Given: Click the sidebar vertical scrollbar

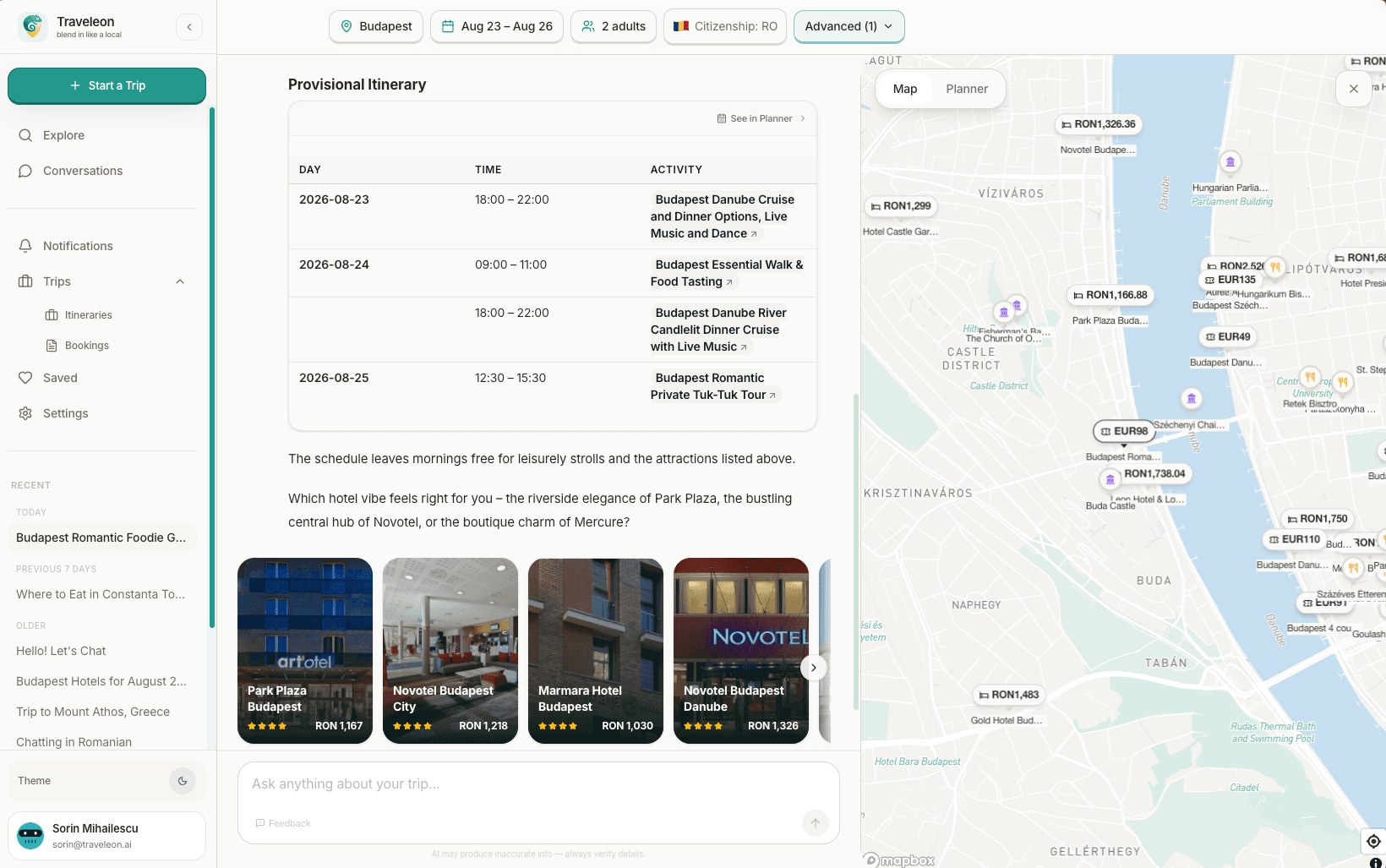Looking at the screenshot, I should coord(211,368).
